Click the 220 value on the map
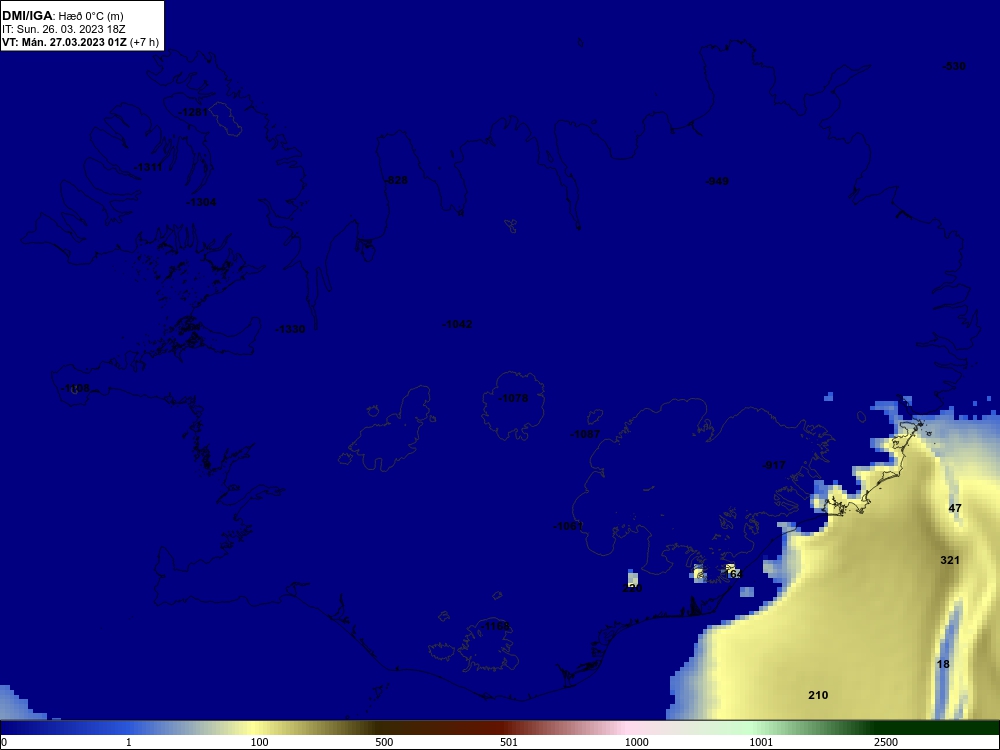The width and height of the screenshot is (1000, 750). tap(632, 588)
